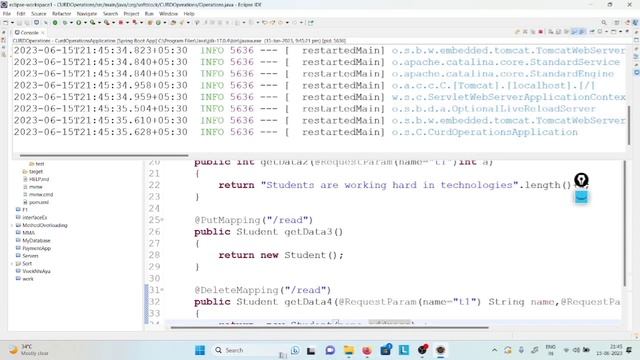Click the CurdOperationsApplication log entry
This screenshot has width=640, height=360.
[484, 132]
